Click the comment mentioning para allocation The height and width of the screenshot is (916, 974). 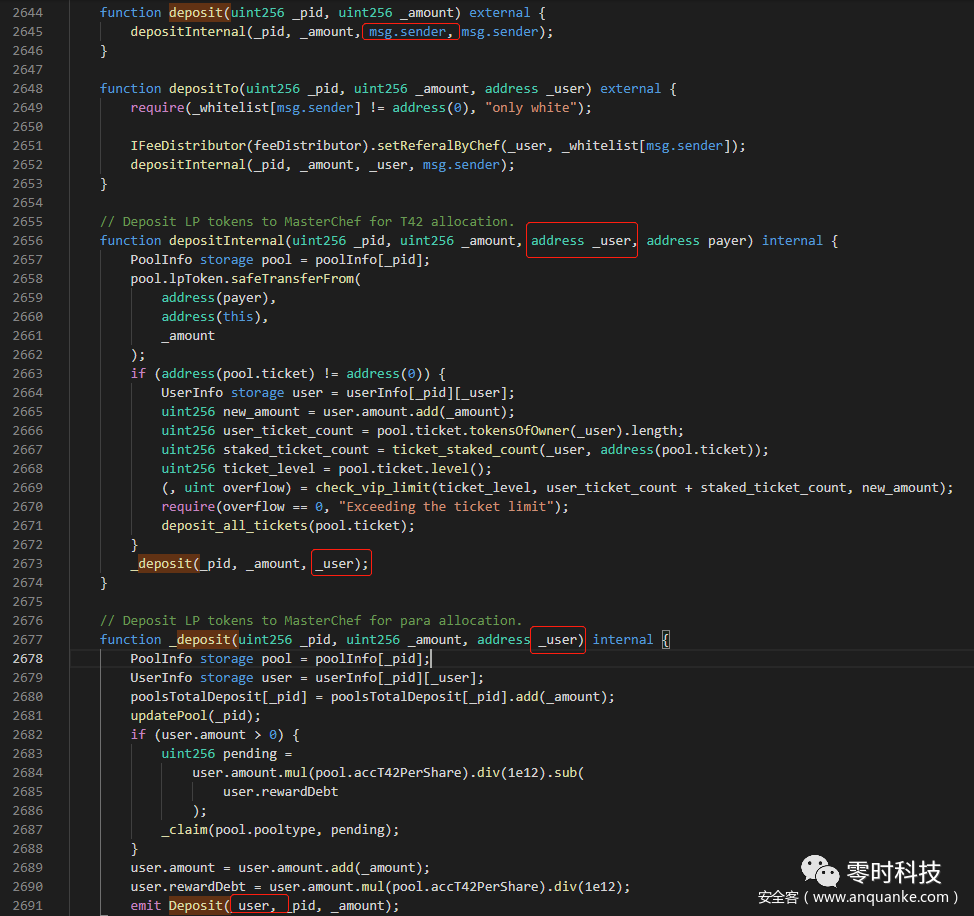coord(310,621)
